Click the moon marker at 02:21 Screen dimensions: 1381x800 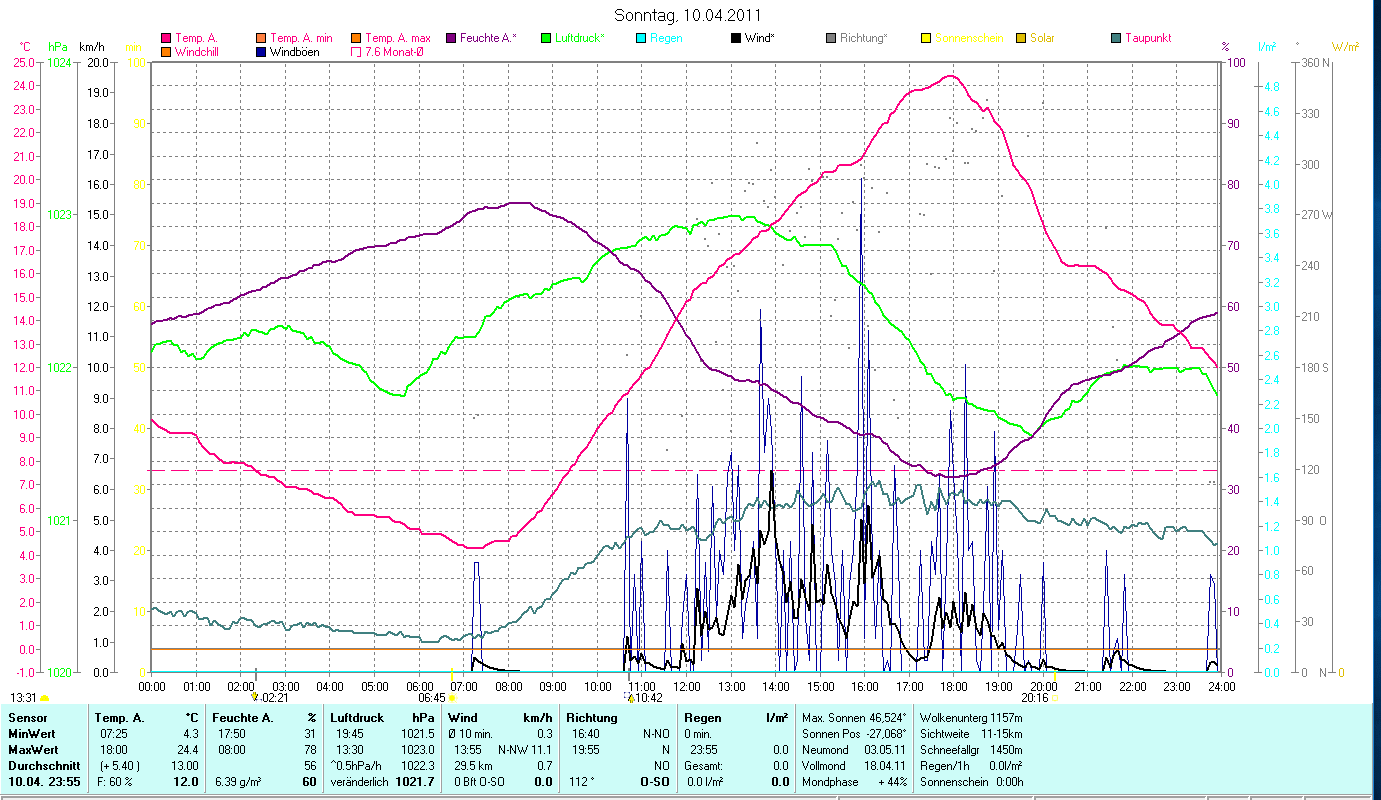click(255, 697)
